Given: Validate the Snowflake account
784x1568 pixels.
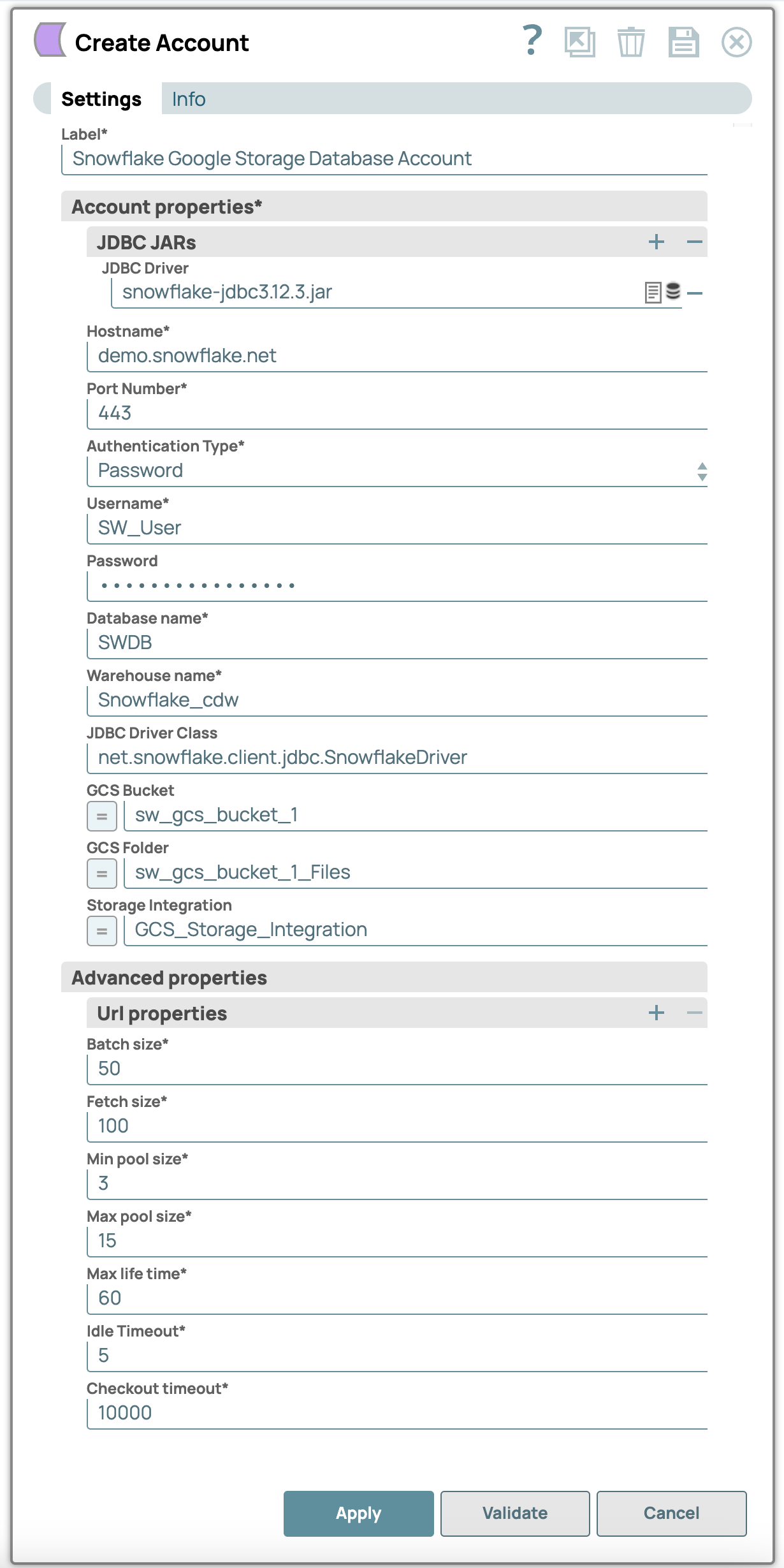Looking at the screenshot, I should pyautogui.click(x=514, y=1514).
